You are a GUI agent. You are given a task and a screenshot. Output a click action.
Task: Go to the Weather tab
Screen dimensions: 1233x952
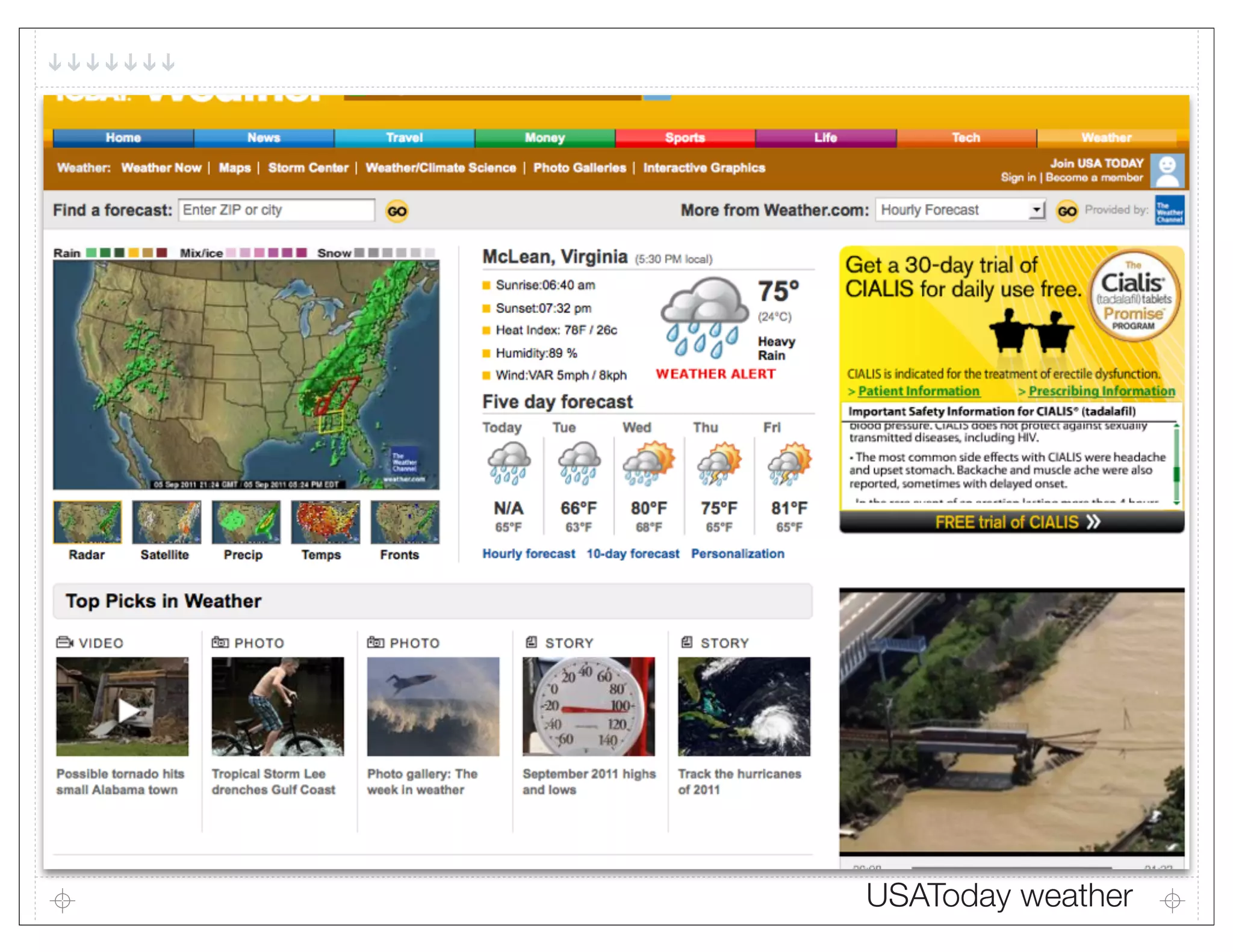(1107, 138)
